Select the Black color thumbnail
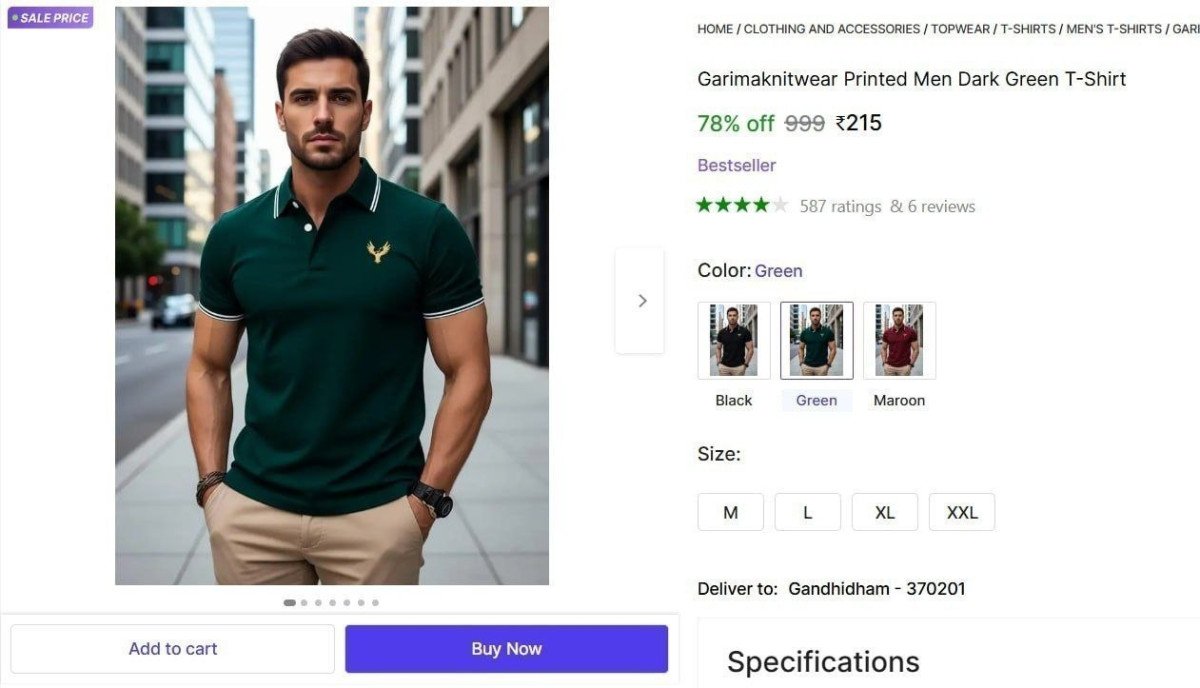Screen dimensions: 1200x688 click(x=734, y=341)
